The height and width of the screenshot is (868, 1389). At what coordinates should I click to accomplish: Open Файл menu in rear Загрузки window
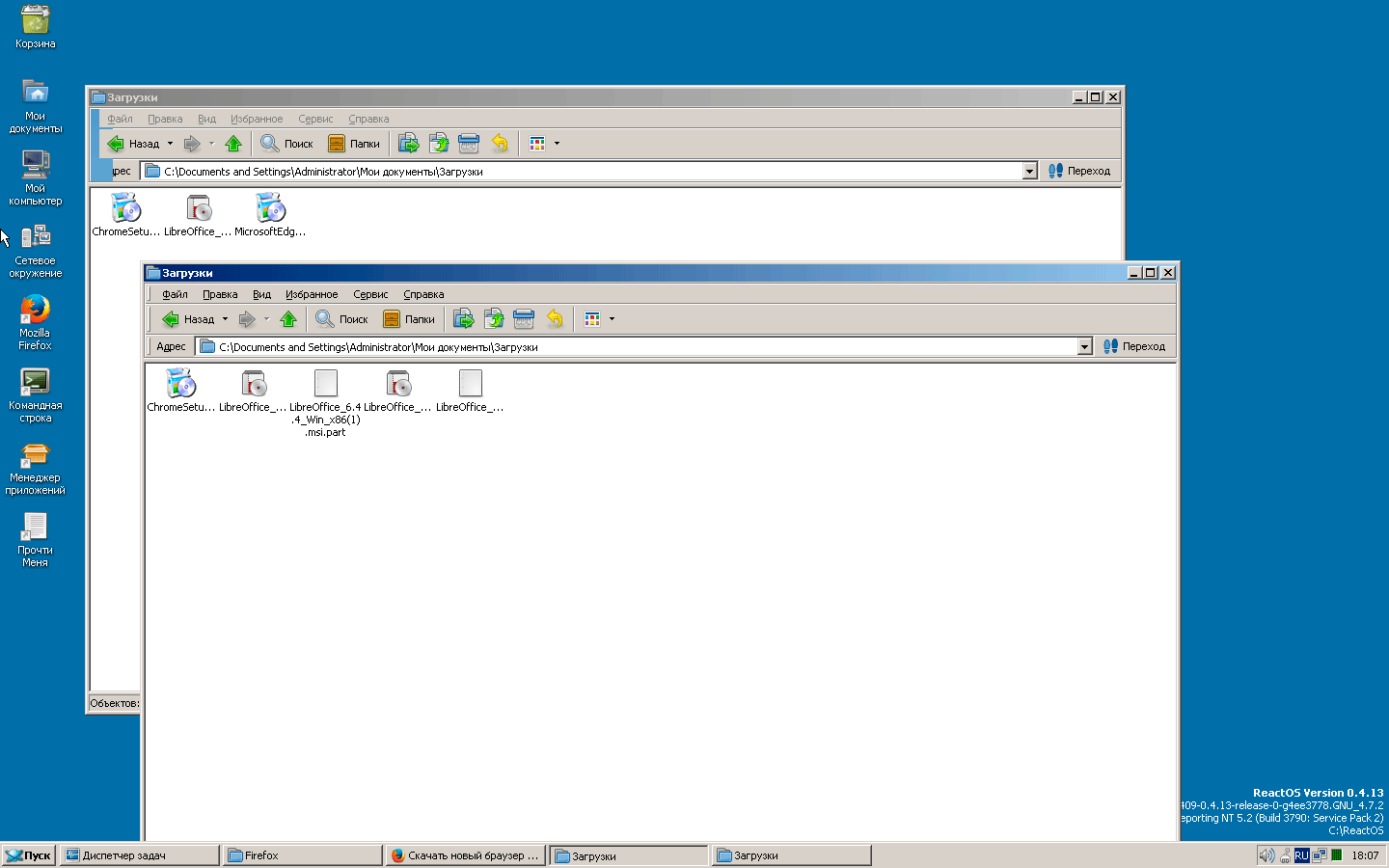click(120, 119)
